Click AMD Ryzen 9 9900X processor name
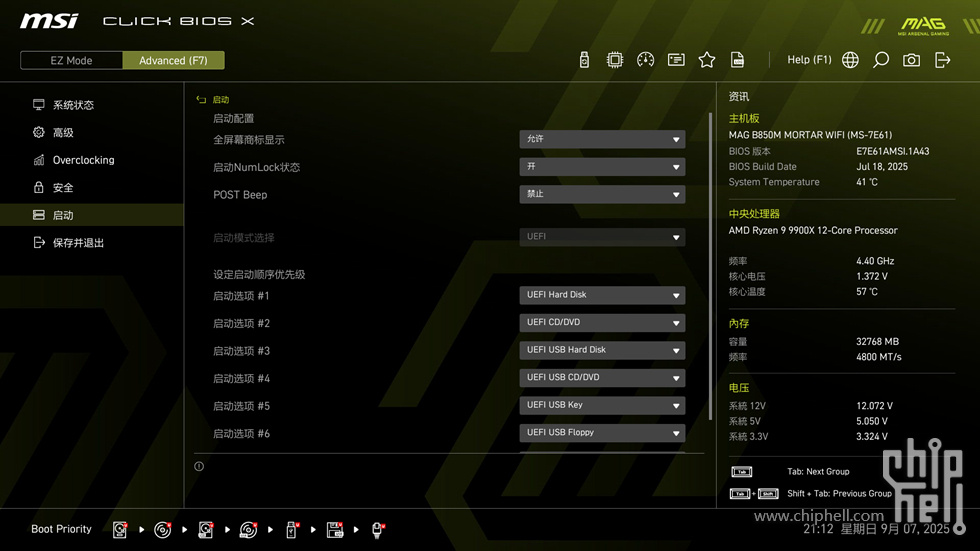 coord(812,231)
